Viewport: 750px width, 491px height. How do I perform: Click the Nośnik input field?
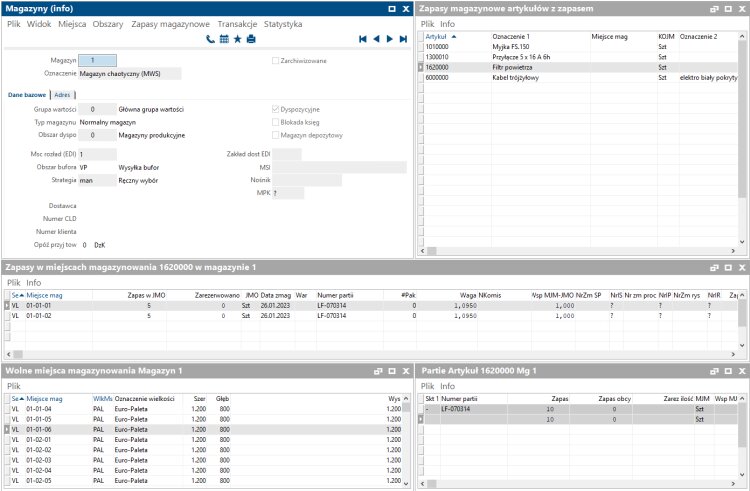coord(307,180)
